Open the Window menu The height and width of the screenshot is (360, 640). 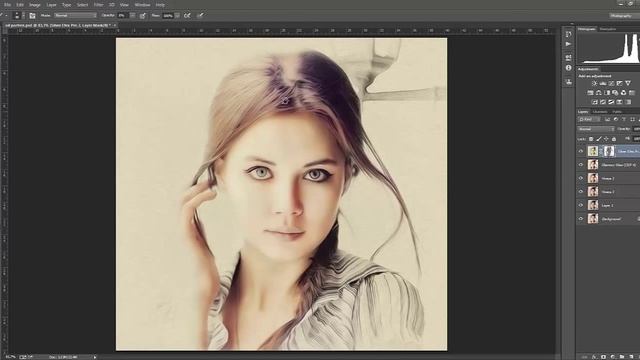coord(142,5)
